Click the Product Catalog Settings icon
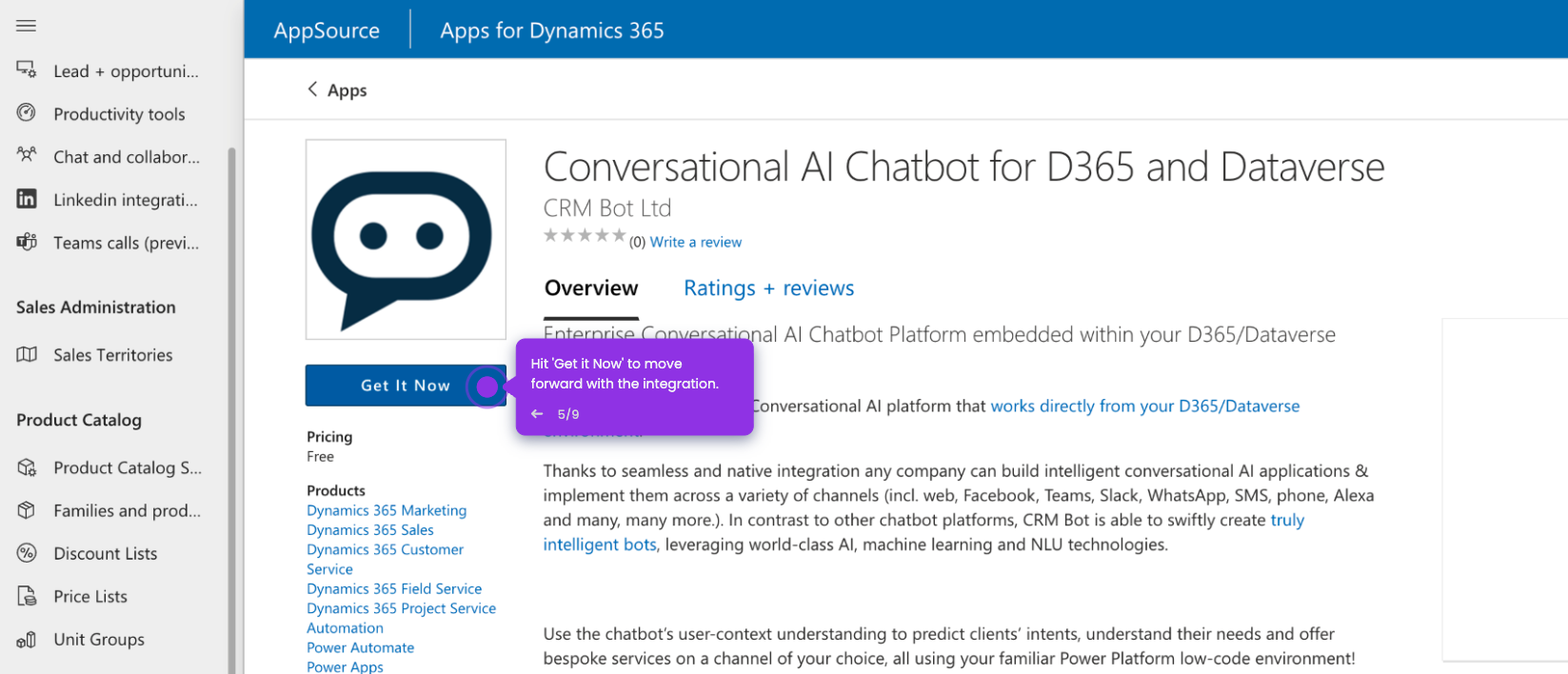This screenshot has width=1568, height=674. click(27, 467)
